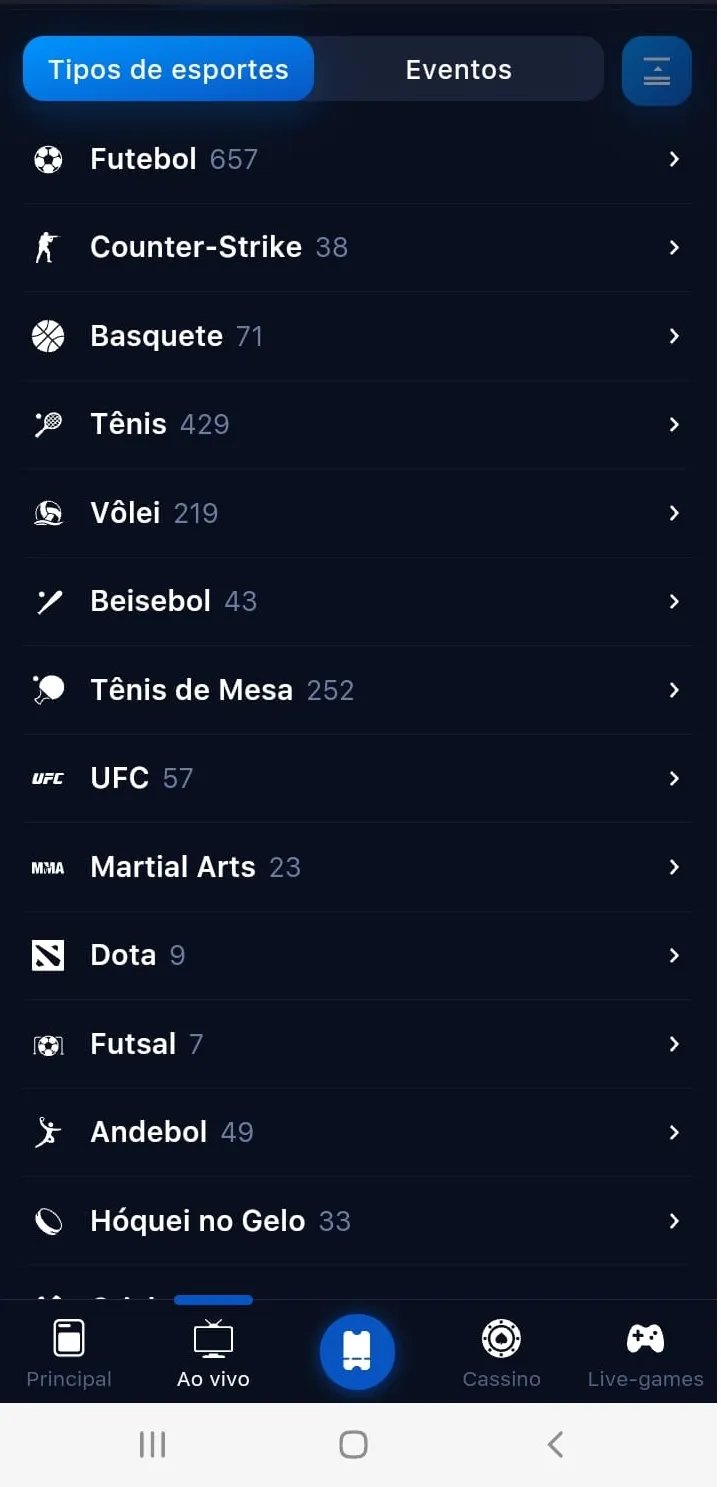Tap the Basquete basketball icon
The height and width of the screenshot is (1487, 721).
click(x=48, y=336)
